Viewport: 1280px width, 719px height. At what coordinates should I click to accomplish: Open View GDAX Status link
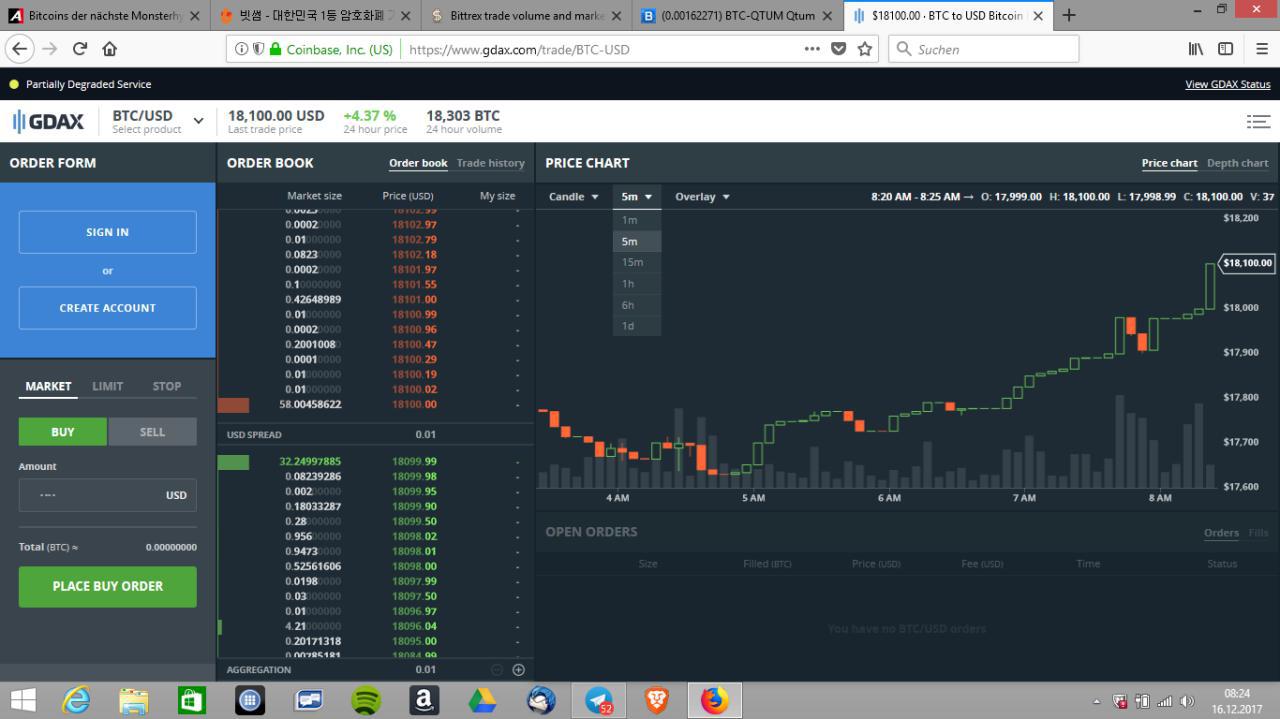(1227, 84)
